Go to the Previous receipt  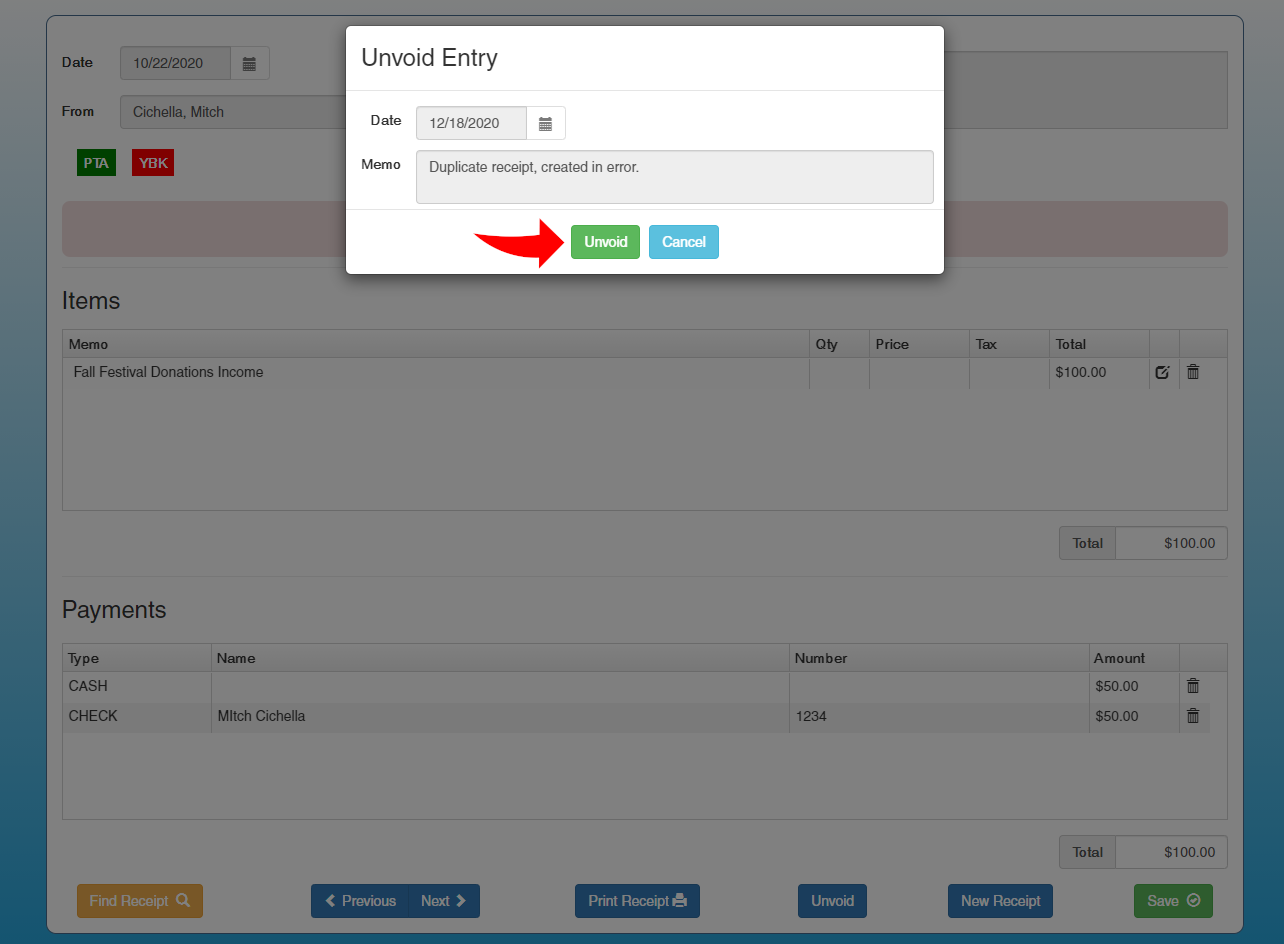359,901
